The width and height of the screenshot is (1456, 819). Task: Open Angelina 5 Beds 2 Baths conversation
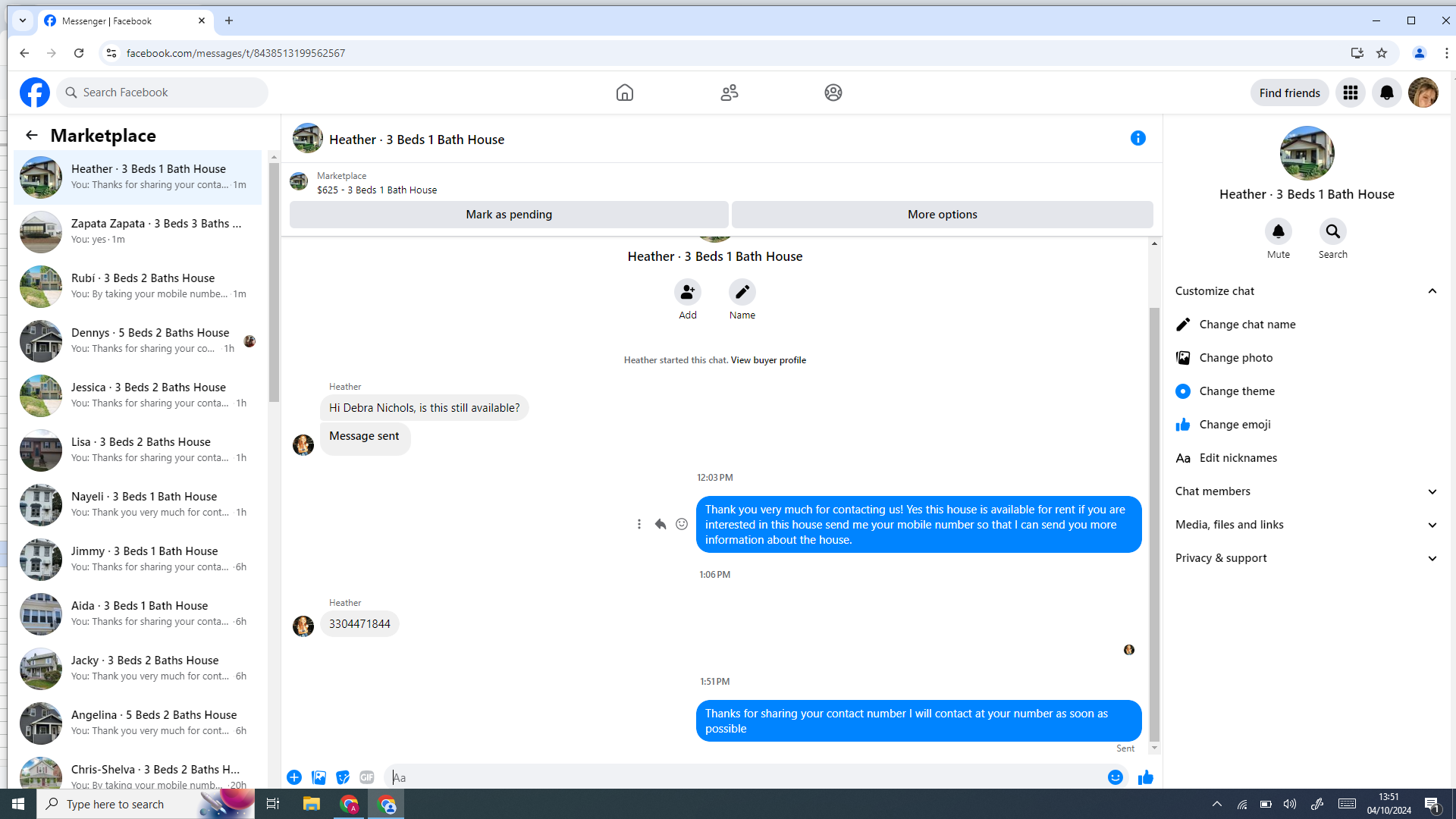coord(138,723)
